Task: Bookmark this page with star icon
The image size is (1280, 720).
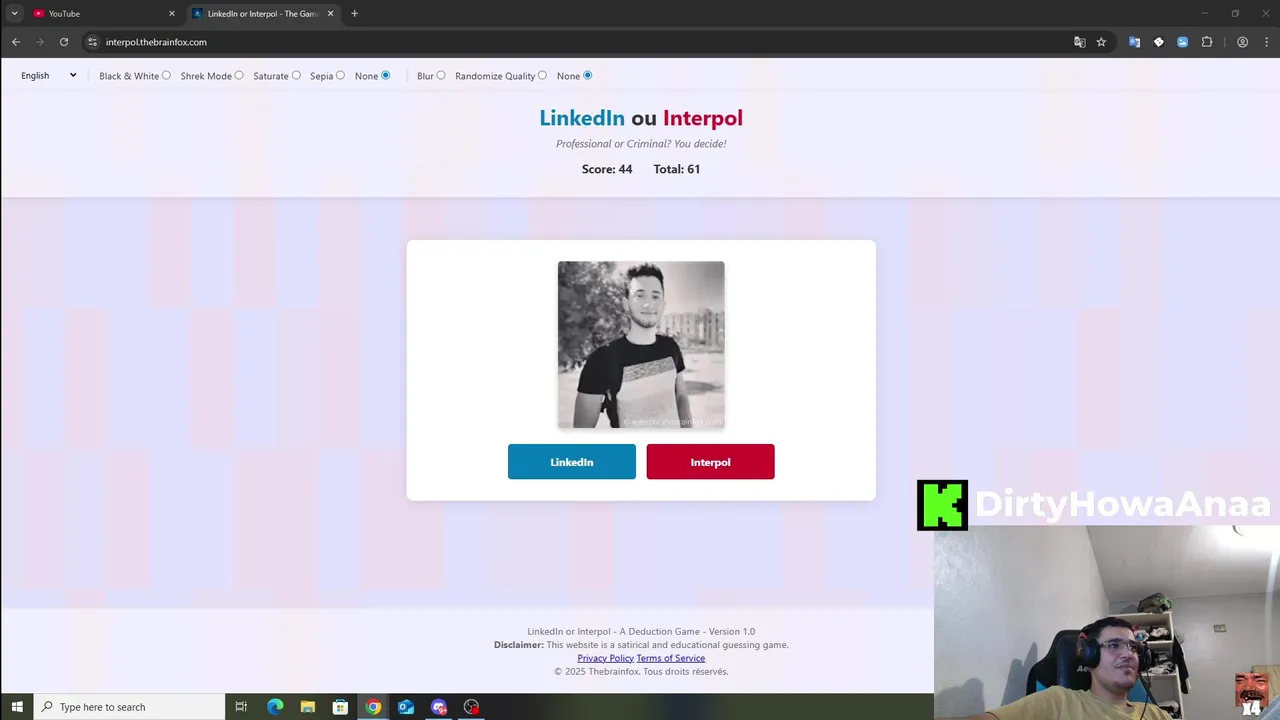Action: click(1101, 42)
